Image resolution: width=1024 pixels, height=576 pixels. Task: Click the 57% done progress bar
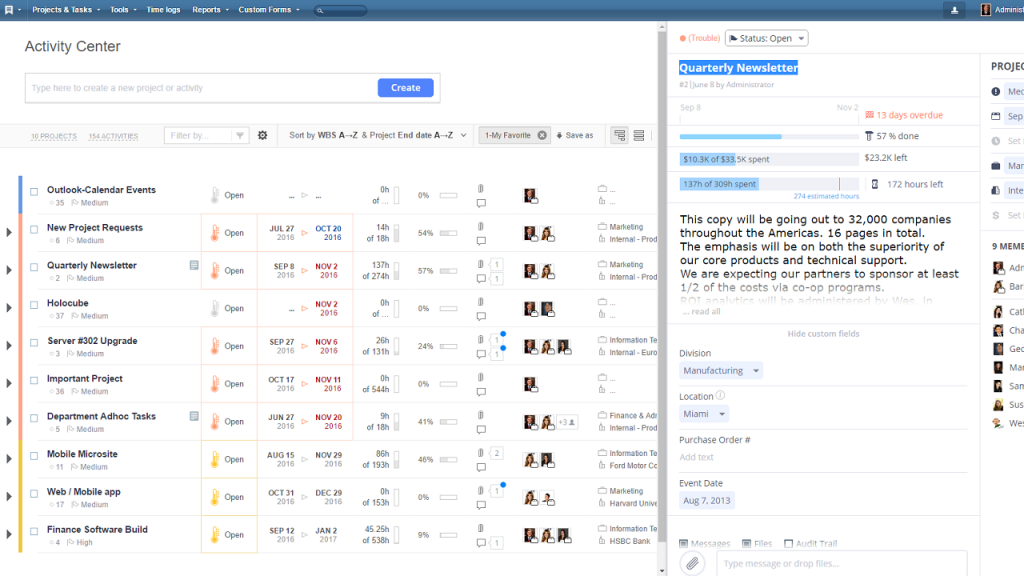pyautogui.click(x=768, y=136)
